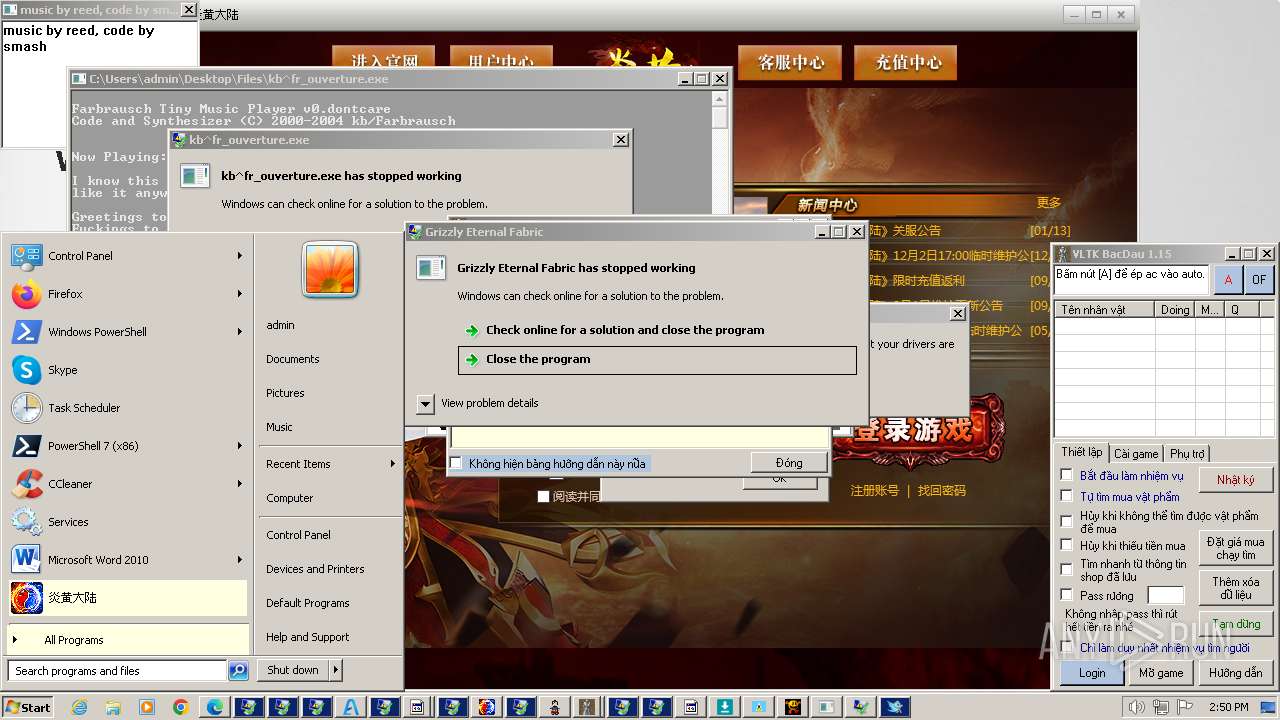Tick 'Tìm nhanh từ thông tin shop đã lưu' checkbox
The width and height of the screenshot is (1280, 720).
point(1067,569)
